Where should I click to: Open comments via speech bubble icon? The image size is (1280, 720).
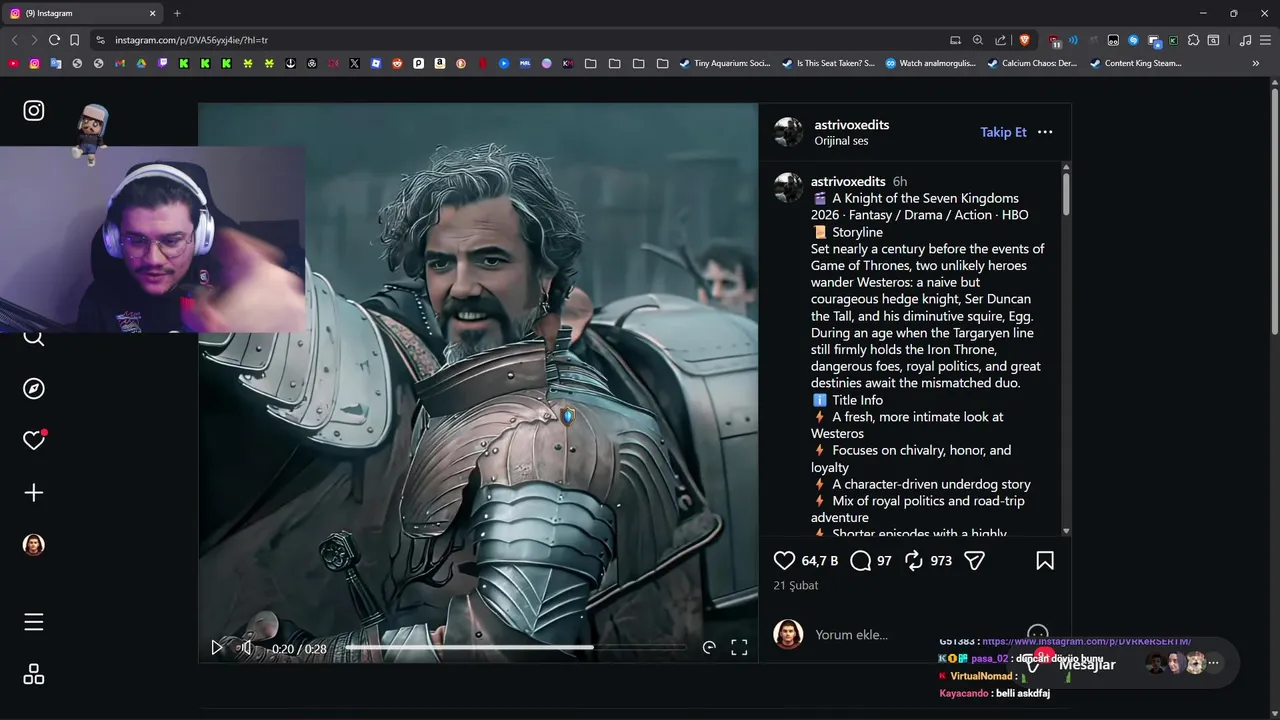860,561
